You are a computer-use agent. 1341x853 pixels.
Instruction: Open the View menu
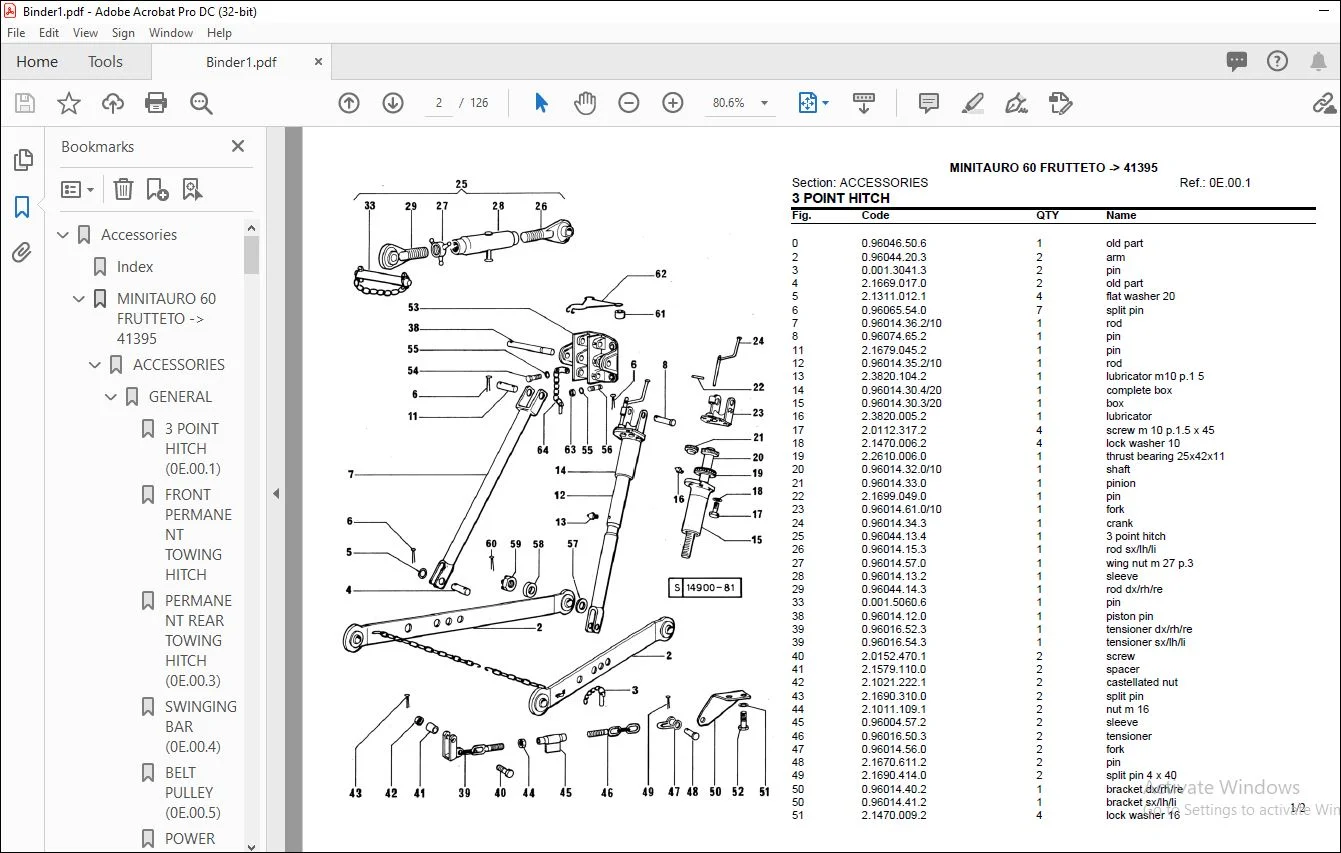tap(86, 33)
